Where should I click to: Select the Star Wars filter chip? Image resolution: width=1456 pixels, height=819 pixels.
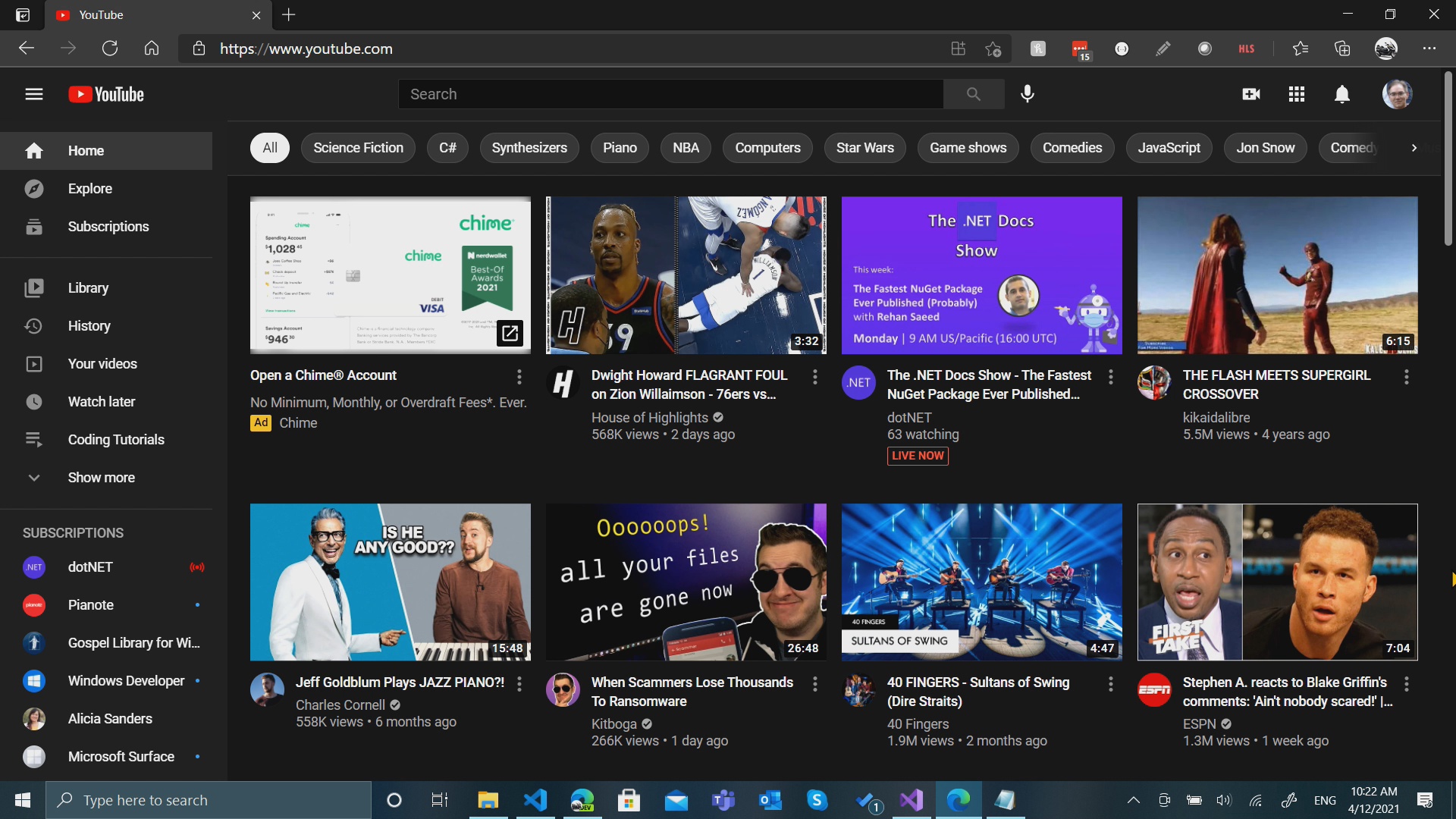point(864,148)
